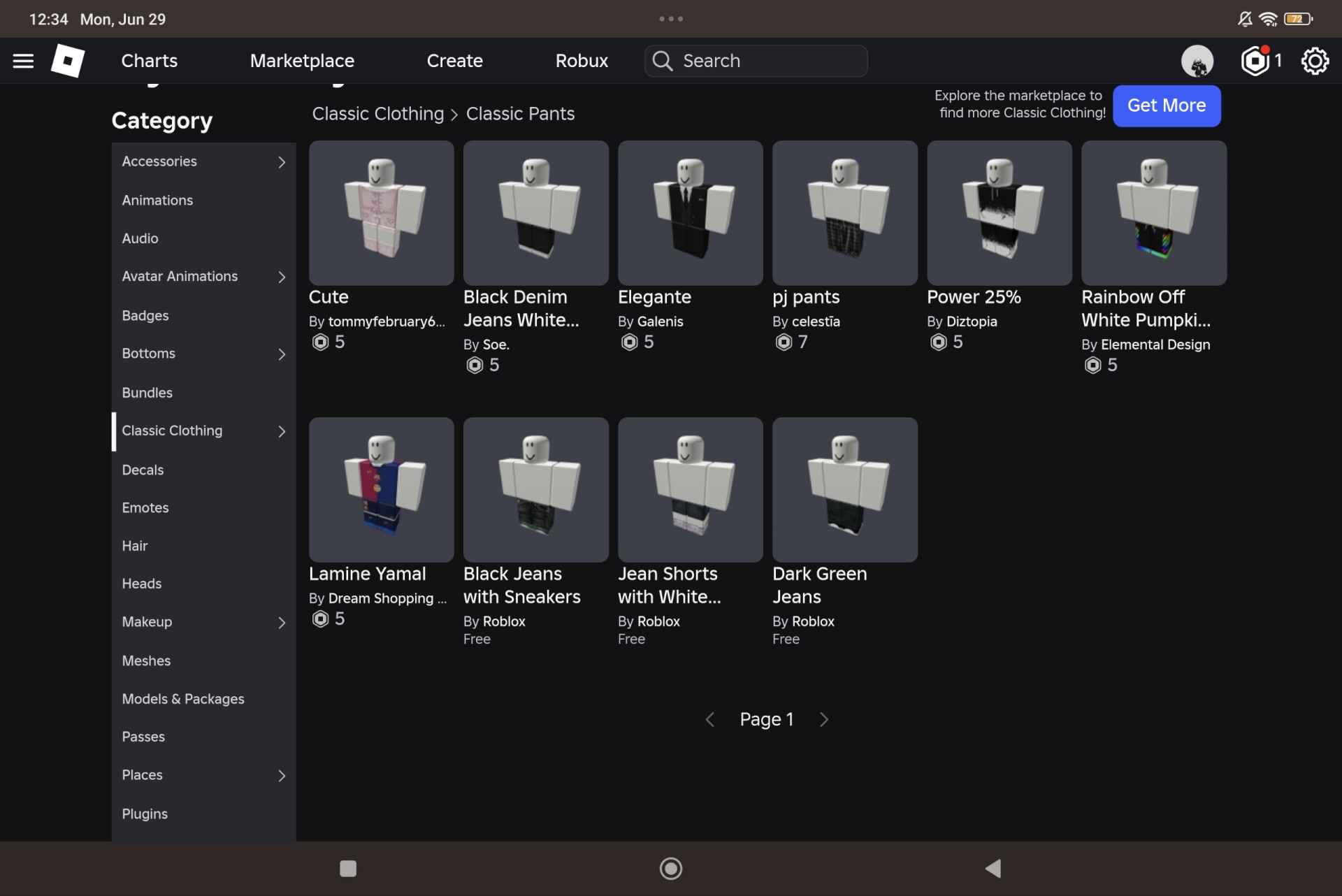Open creator Soe. link
This screenshot has height=896, width=1342.
click(x=496, y=345)
